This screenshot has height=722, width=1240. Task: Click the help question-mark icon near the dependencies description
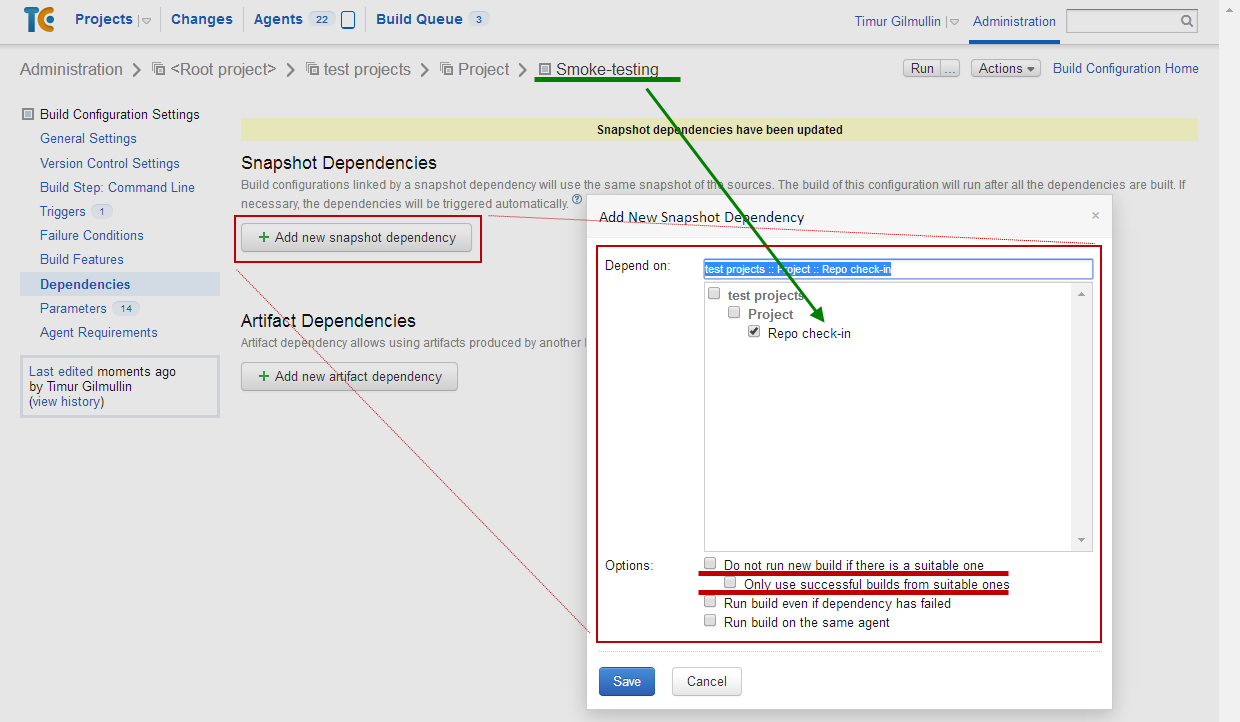tap(576, 198)
